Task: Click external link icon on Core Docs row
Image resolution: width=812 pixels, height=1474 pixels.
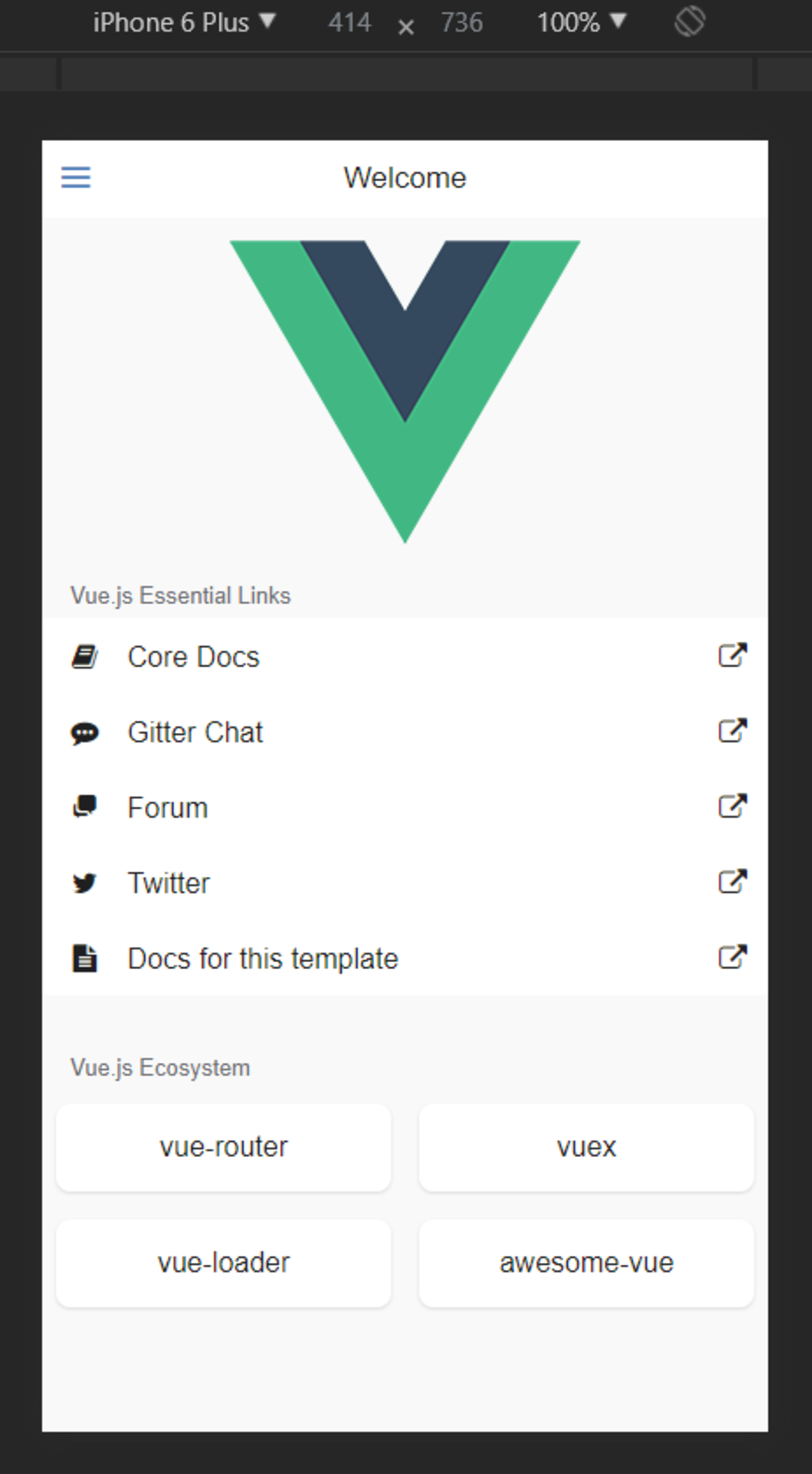Action: point(732,655)
